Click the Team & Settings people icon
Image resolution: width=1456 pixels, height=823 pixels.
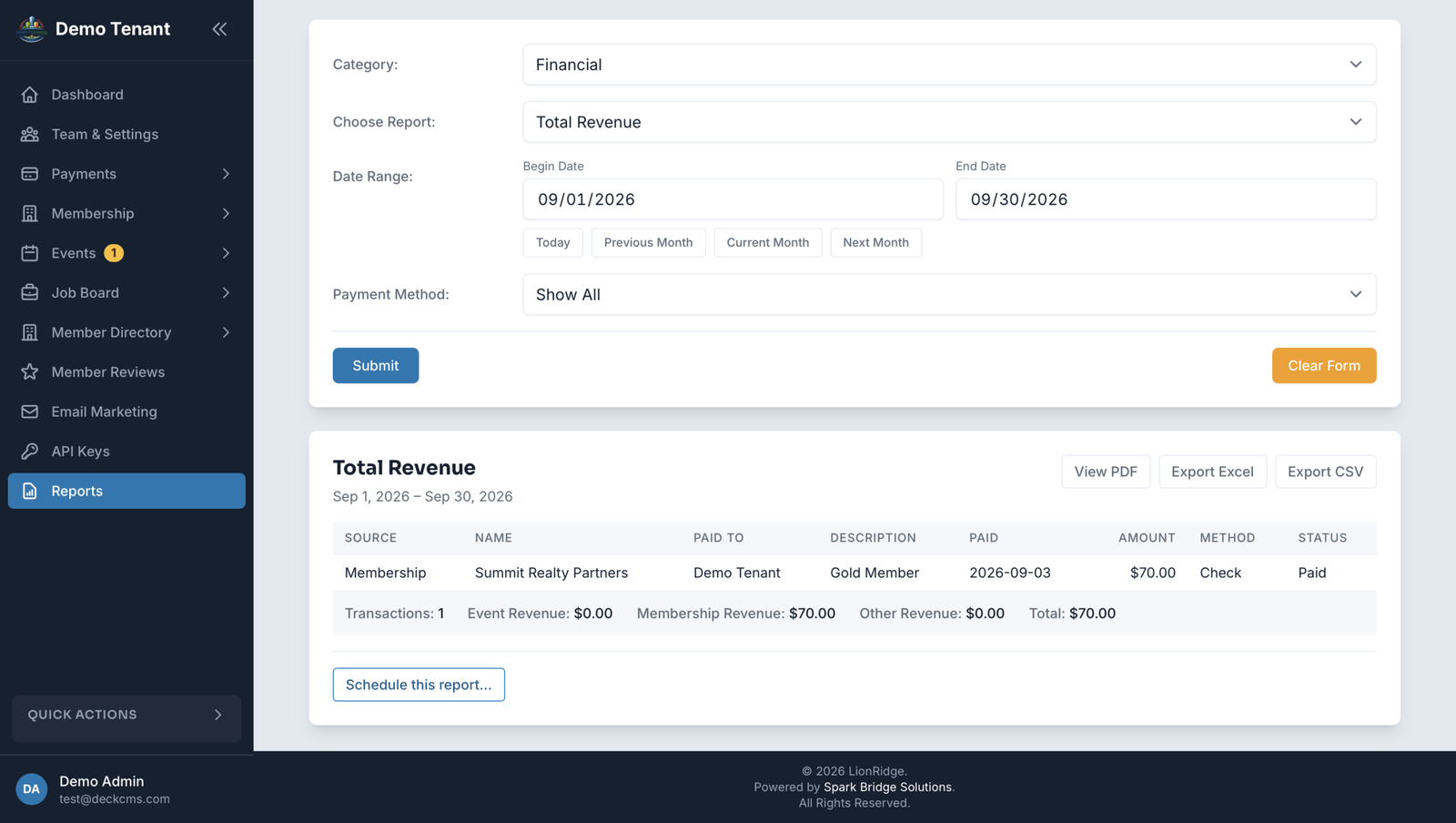pos(30,134)
